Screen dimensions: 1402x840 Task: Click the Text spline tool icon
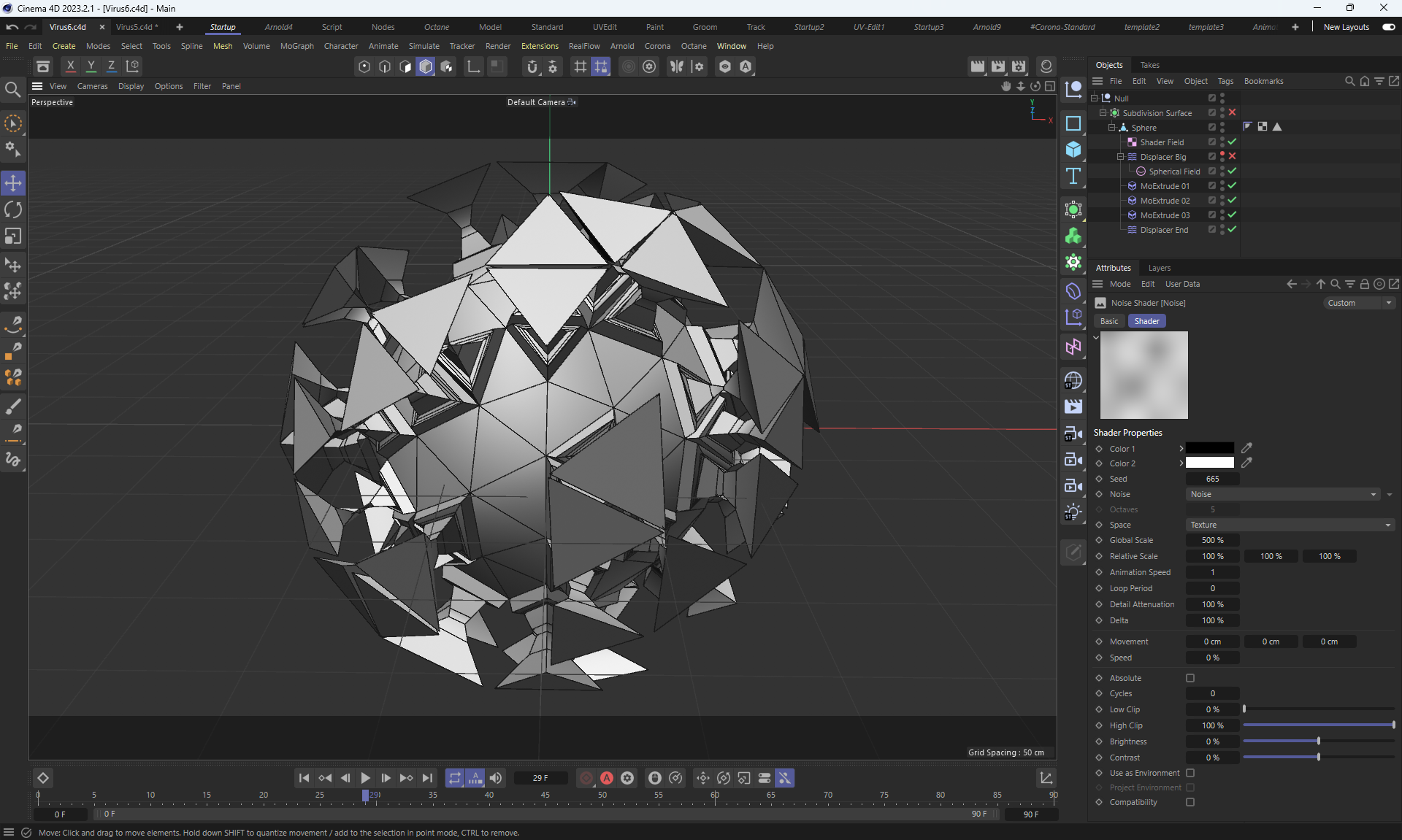point(1073,176)
